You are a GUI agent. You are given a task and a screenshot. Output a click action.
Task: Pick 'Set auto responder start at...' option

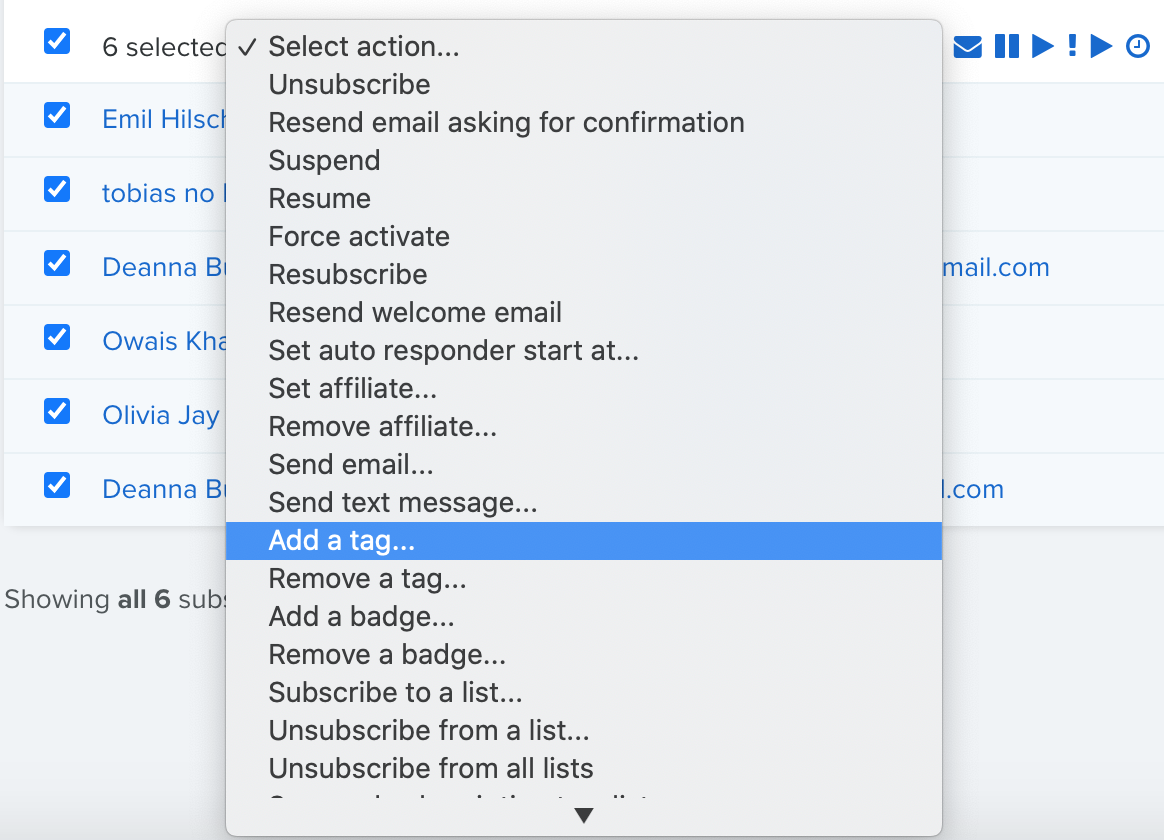[583, 350]
